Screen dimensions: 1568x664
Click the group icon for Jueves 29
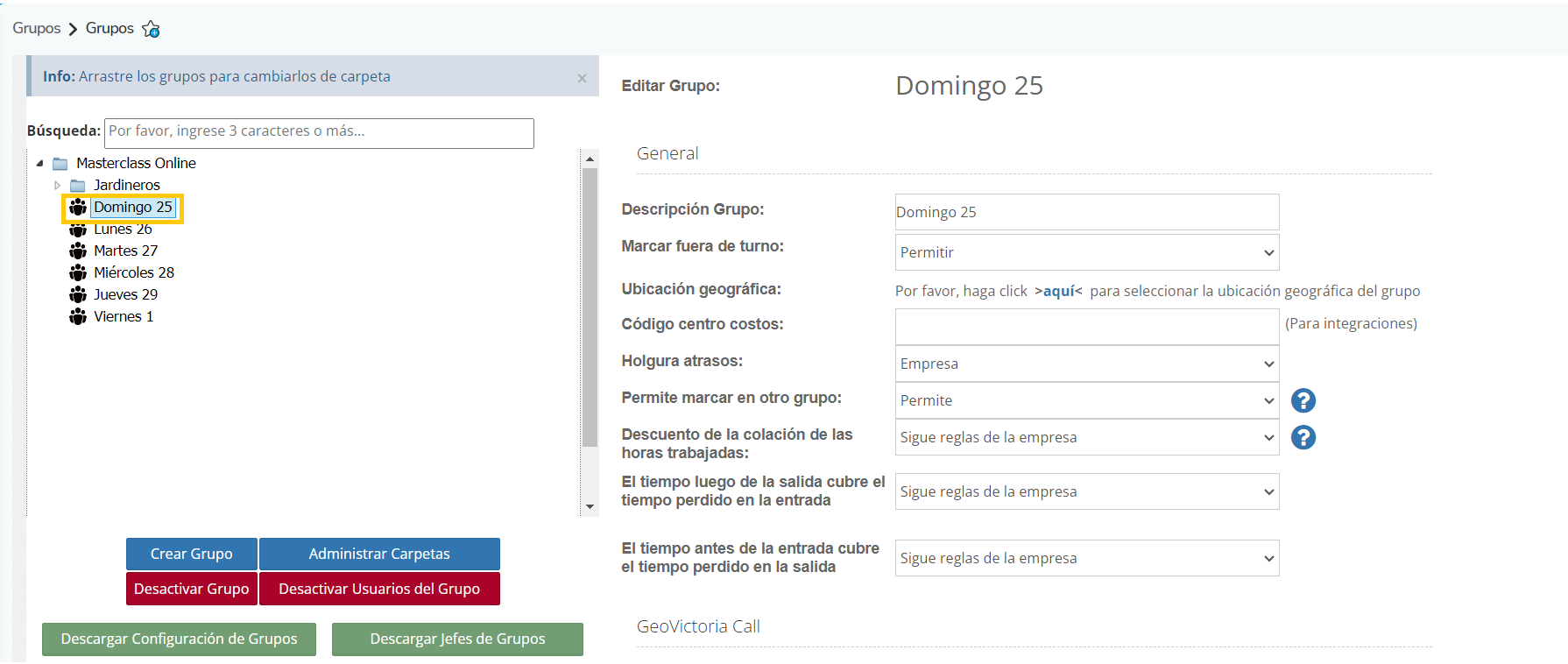78,294
